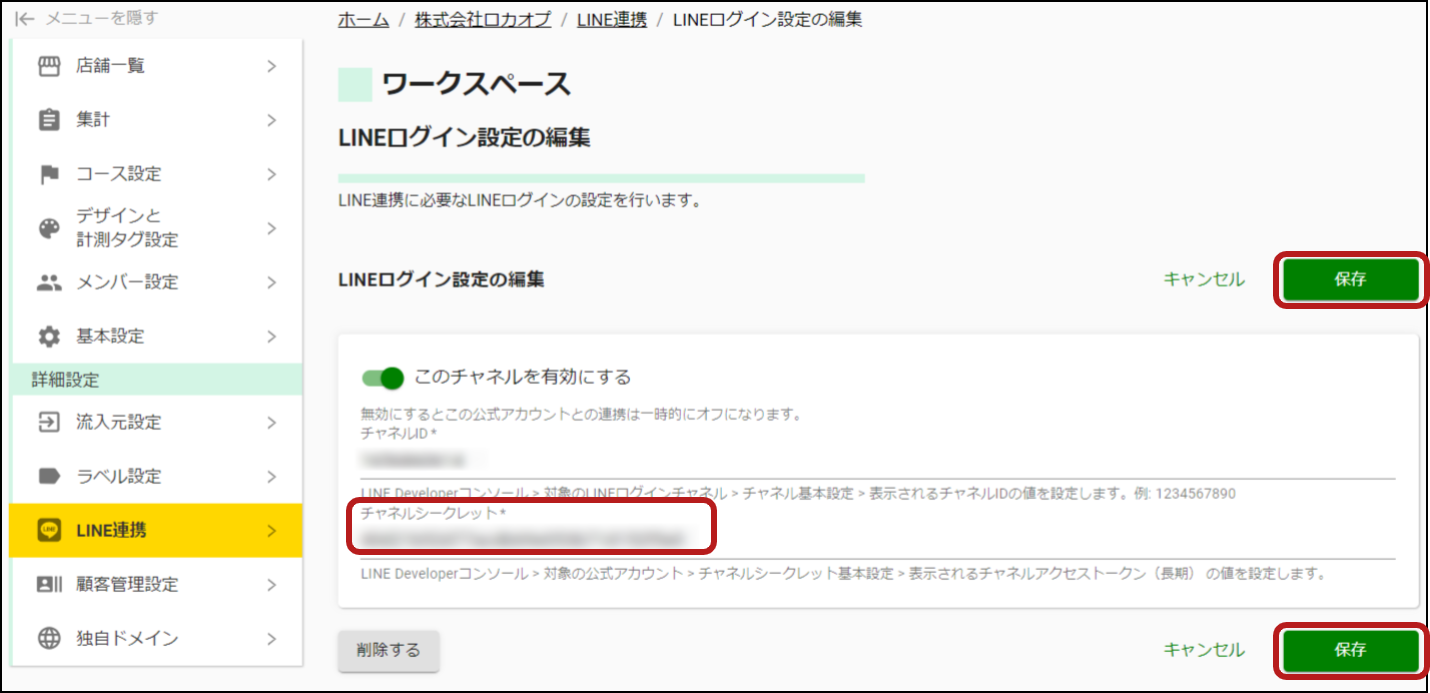1430x693 pixels.
Task: Click ホーム breadcrumb link
Action: click(x=364, y=19)
